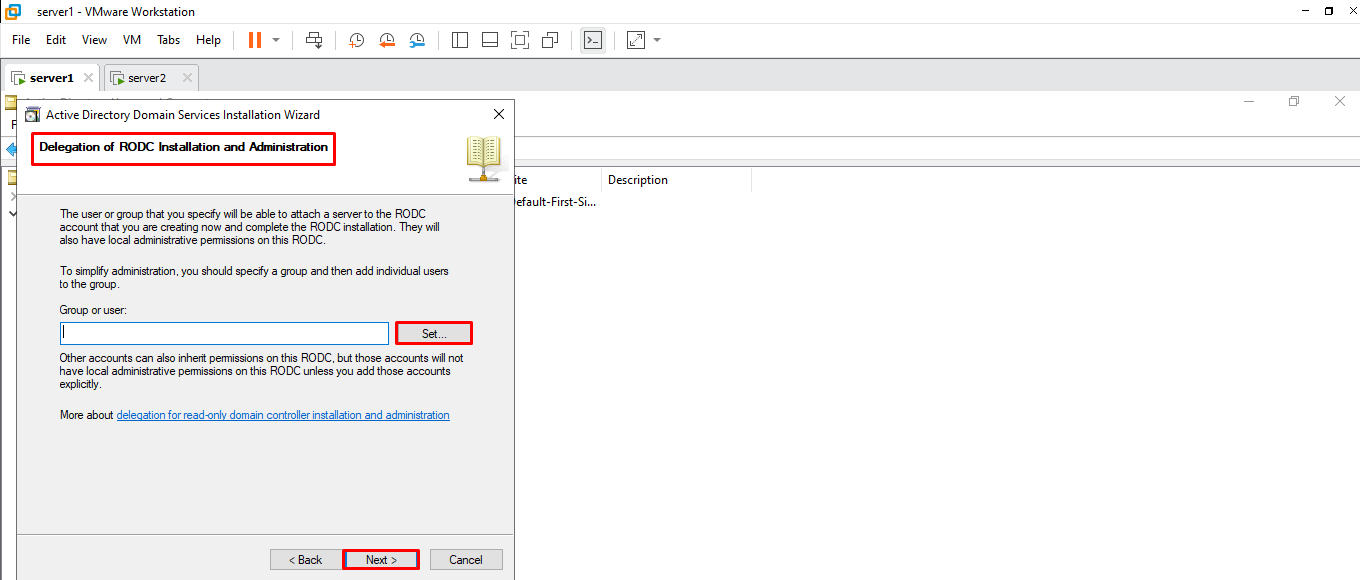
Task: Open the Help menu
Action: [x=208, y=40]
